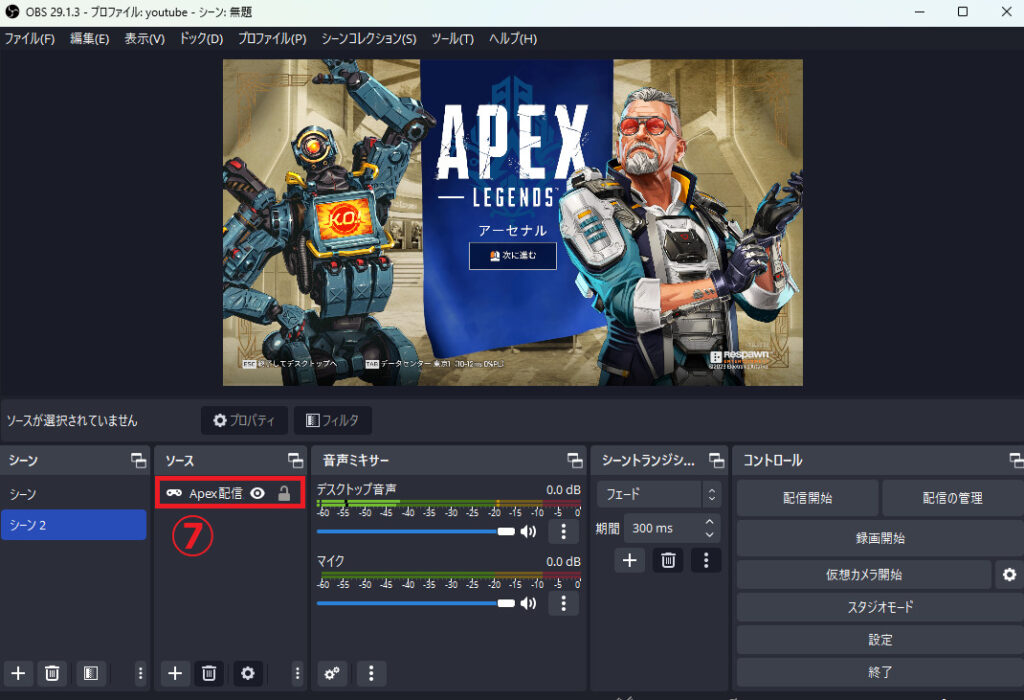Open マイク three-dot options
The image size is (1024, 700).
pyautogui.click(x=564, y=603)
